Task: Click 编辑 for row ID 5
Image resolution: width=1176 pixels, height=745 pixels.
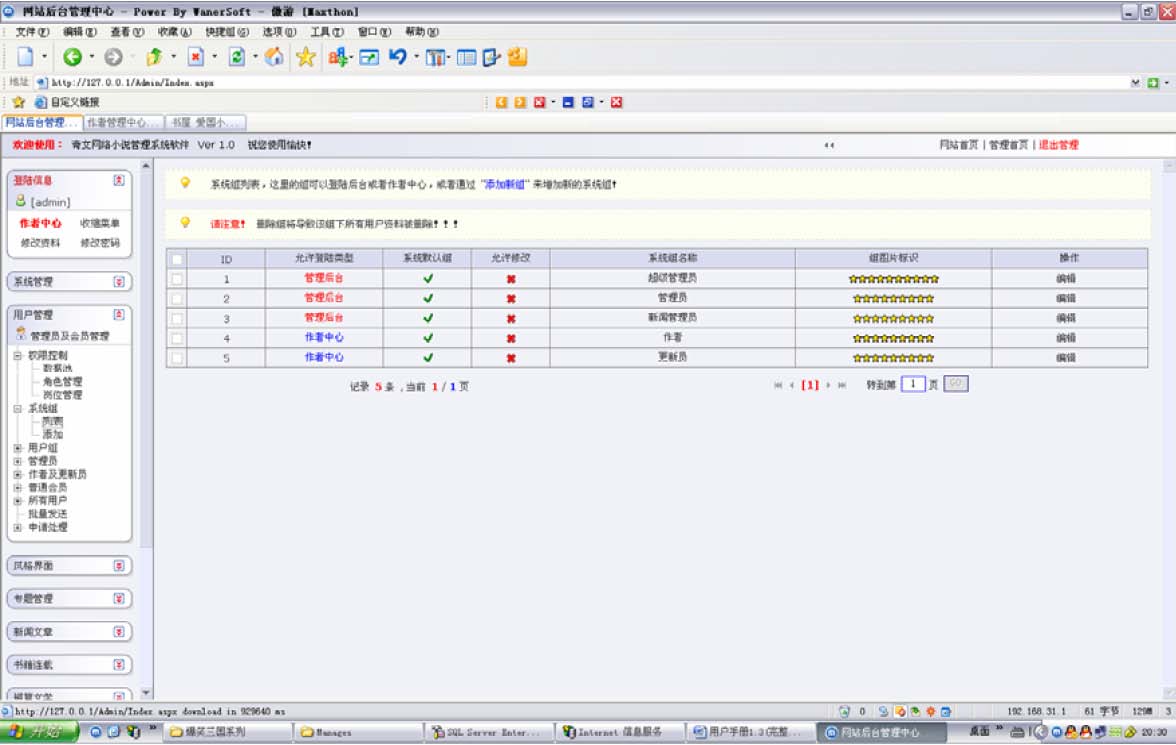Action: pyautogui.click(x=1066, y=358)
